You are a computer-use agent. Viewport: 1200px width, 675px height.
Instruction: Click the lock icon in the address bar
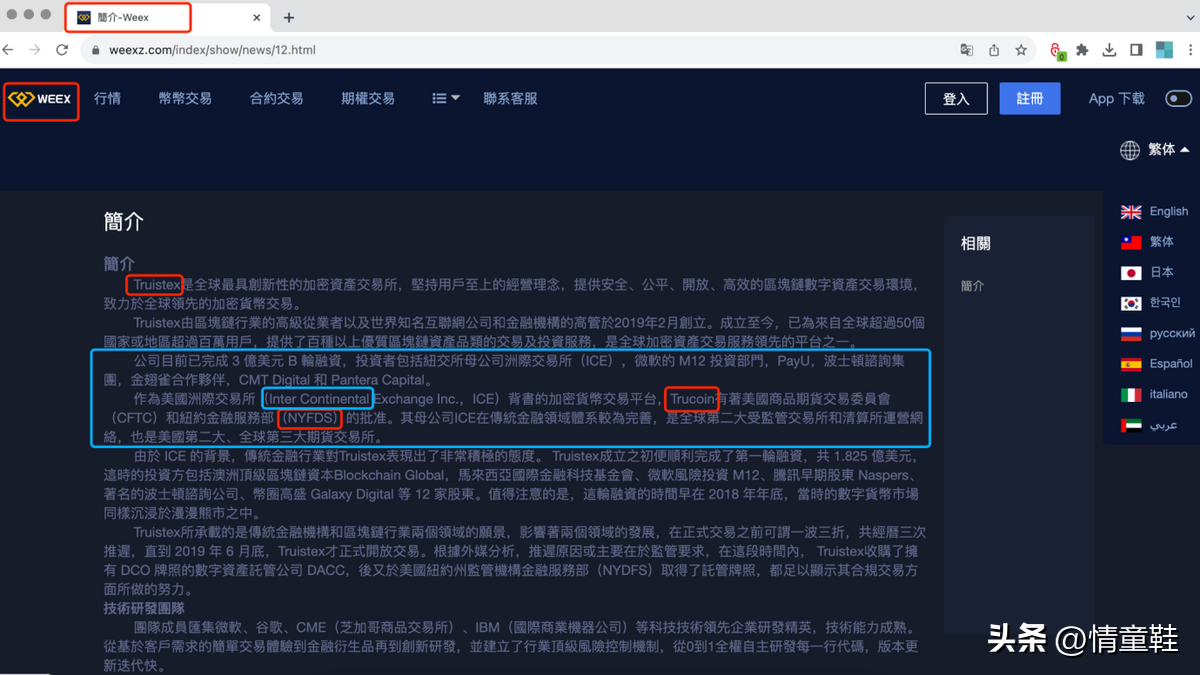tap(96, 50)
